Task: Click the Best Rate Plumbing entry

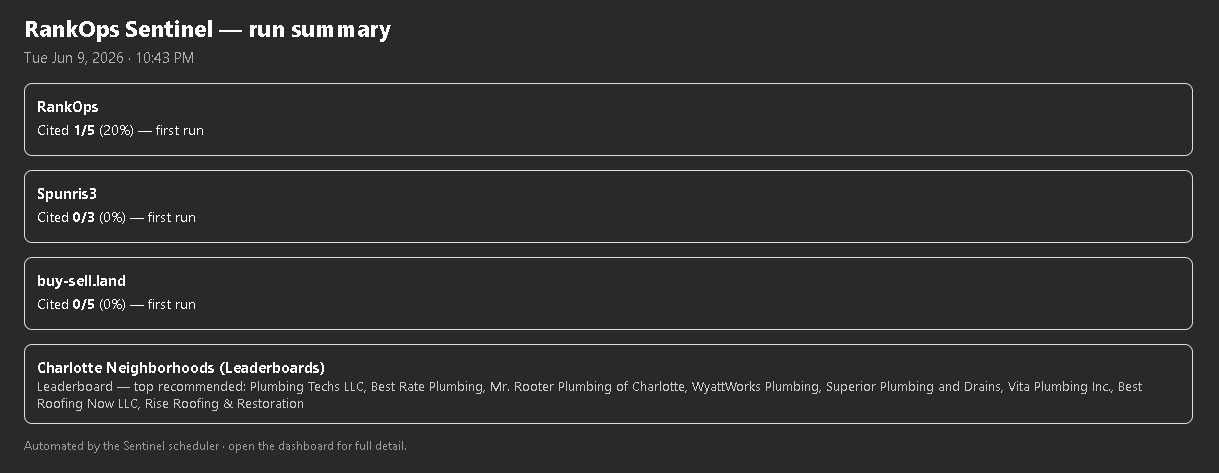Action: (x=427, y=386)
